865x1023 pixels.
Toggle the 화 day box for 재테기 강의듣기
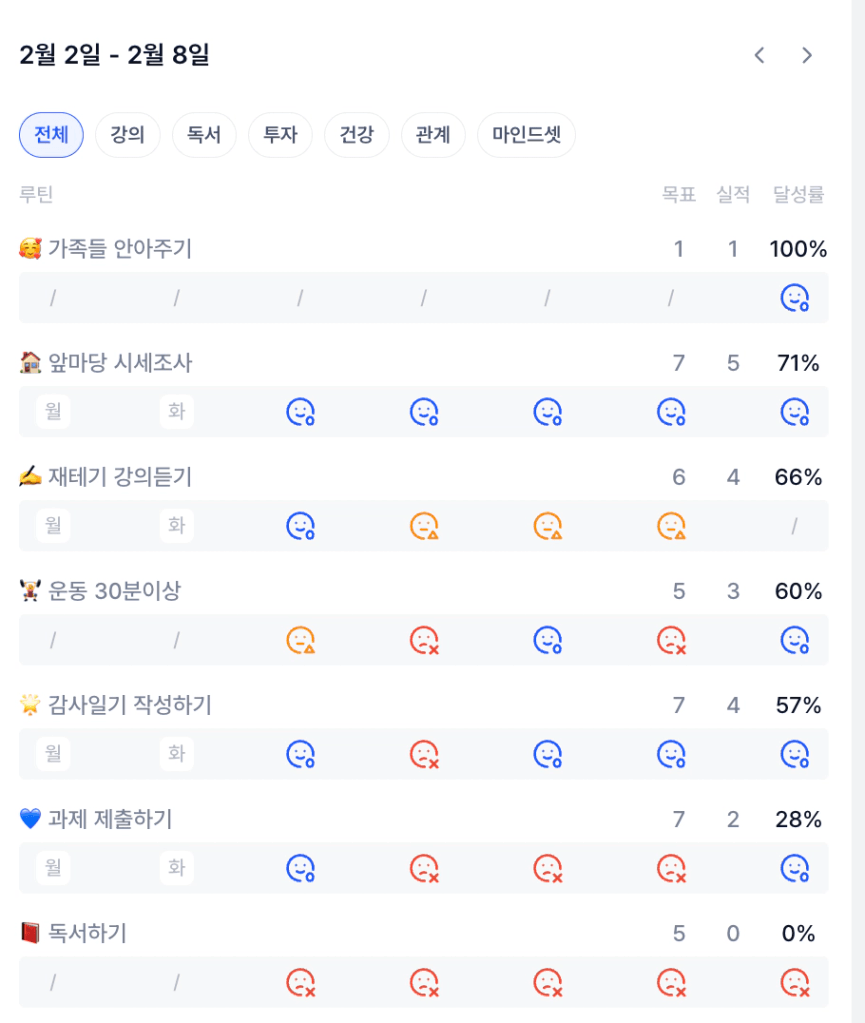tap(177, 525)
